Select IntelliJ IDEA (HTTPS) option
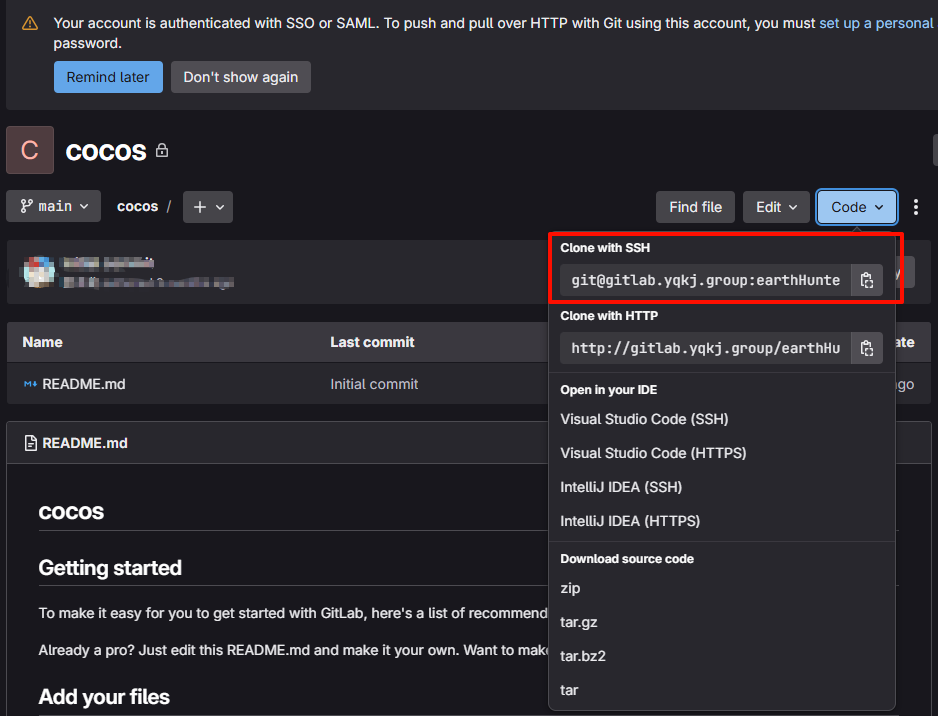 635,520
